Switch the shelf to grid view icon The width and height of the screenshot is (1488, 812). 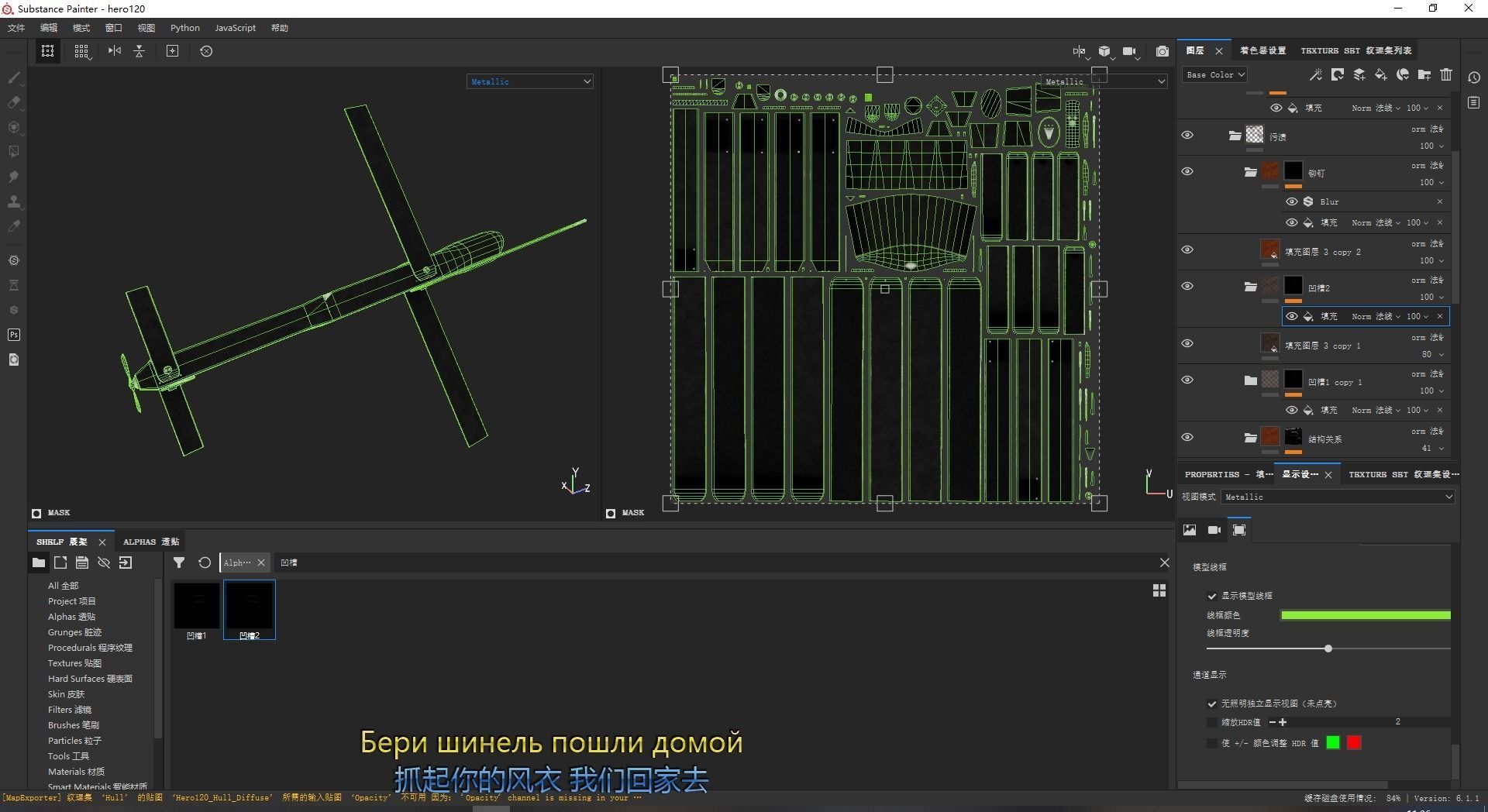pos(1159,590)
